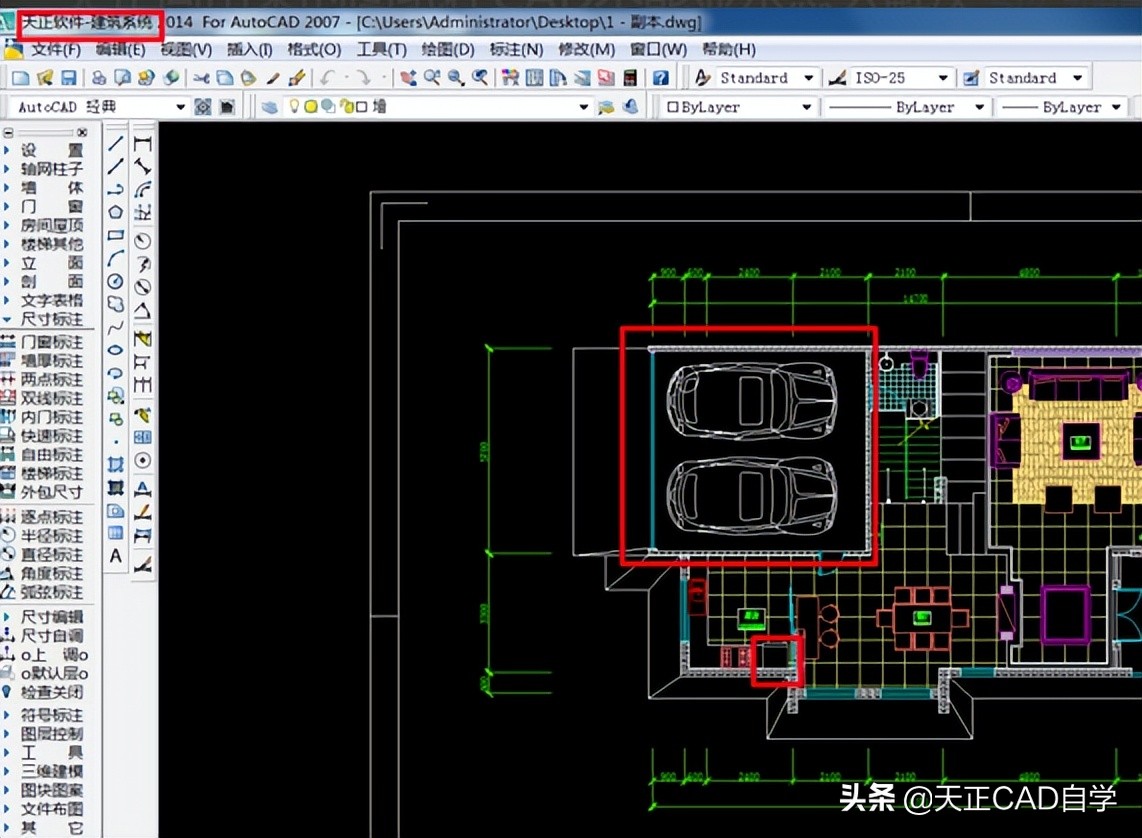Toggle layer freeze sun icon
Image resolution: width=1142 pixels, height=838 pixels.
(x=311, y=107)
